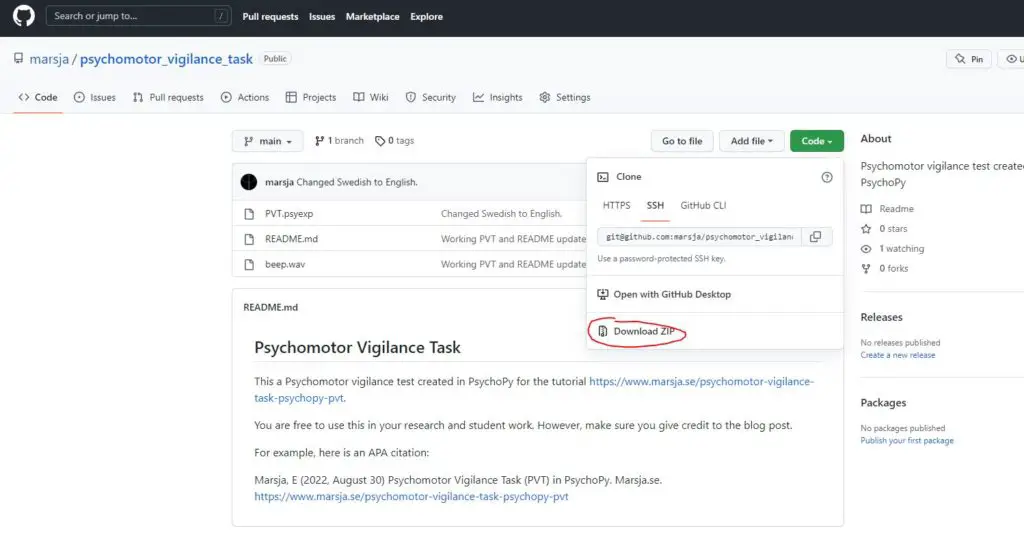View the 1 branch link

coord(339,140)
